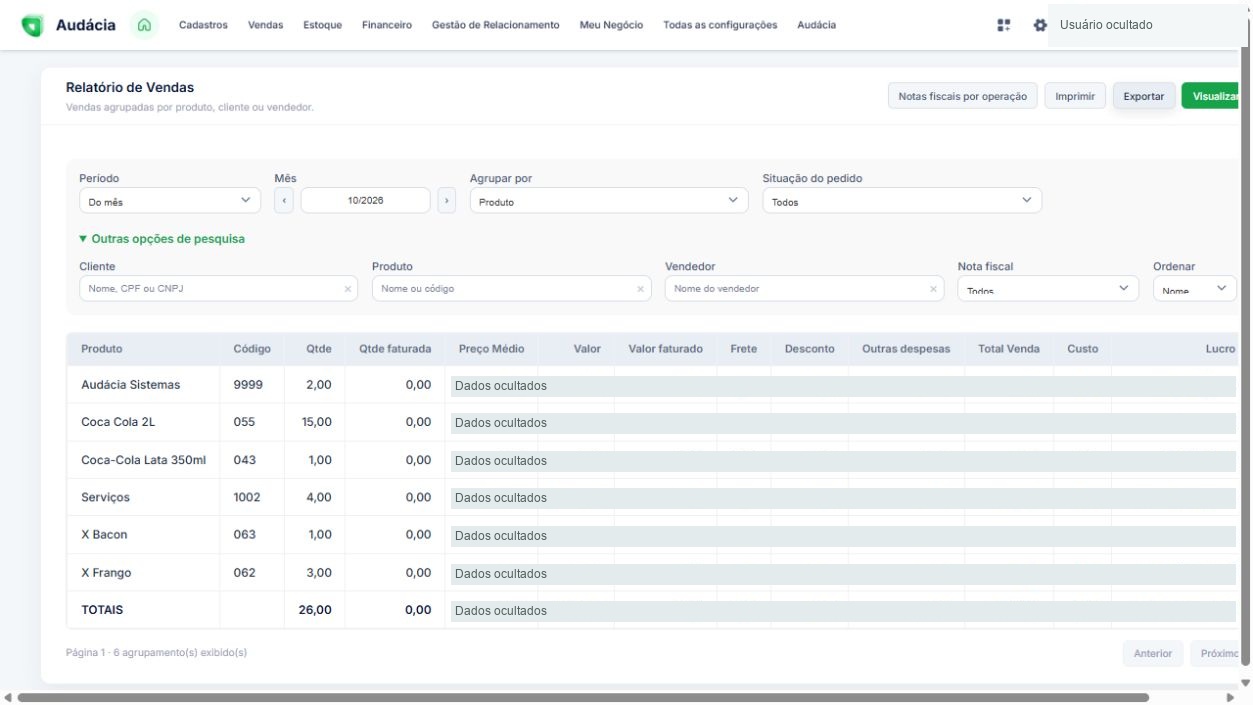
Task: Open the apps grid icon
Action: [x=1004, y=25]
